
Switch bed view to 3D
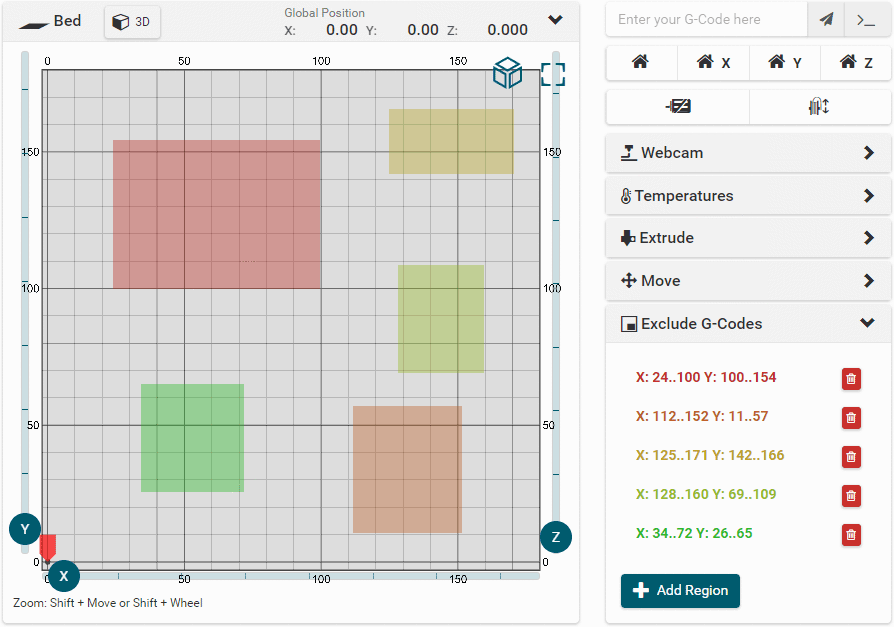(x=132, y=22)
